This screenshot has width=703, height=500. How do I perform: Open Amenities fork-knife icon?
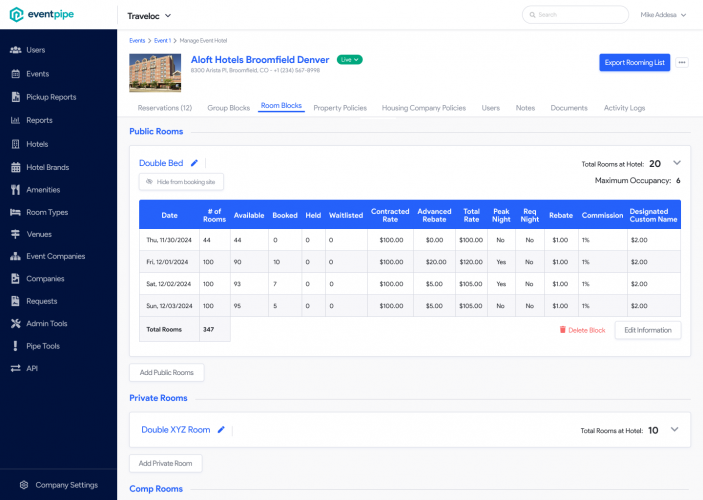tap(16, 190)
